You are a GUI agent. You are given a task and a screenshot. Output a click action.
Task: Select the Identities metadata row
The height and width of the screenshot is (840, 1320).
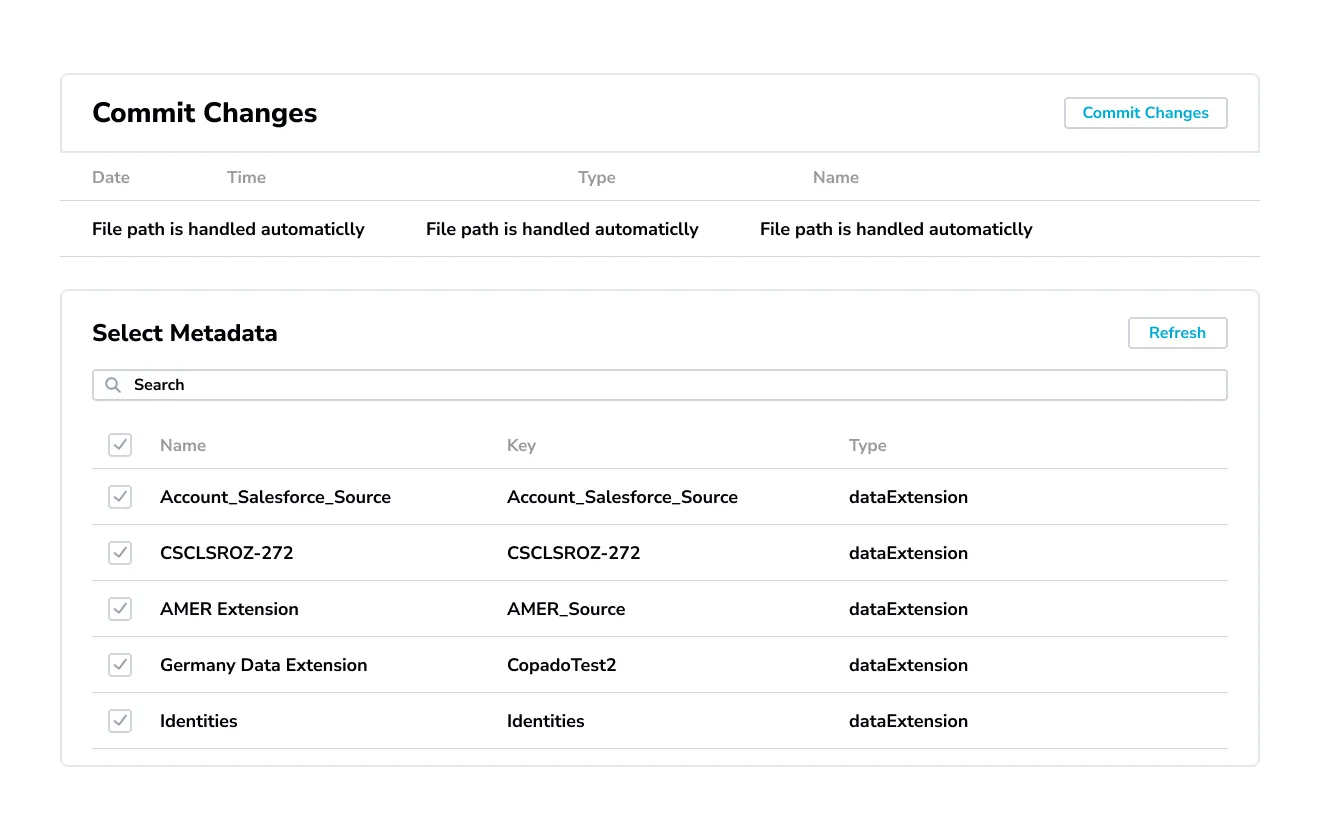click(x=546, y=721)
